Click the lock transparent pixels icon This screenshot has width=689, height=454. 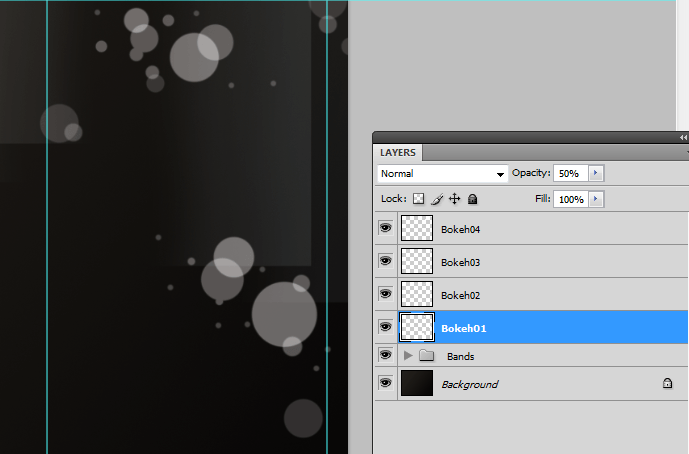pos(419,199)
